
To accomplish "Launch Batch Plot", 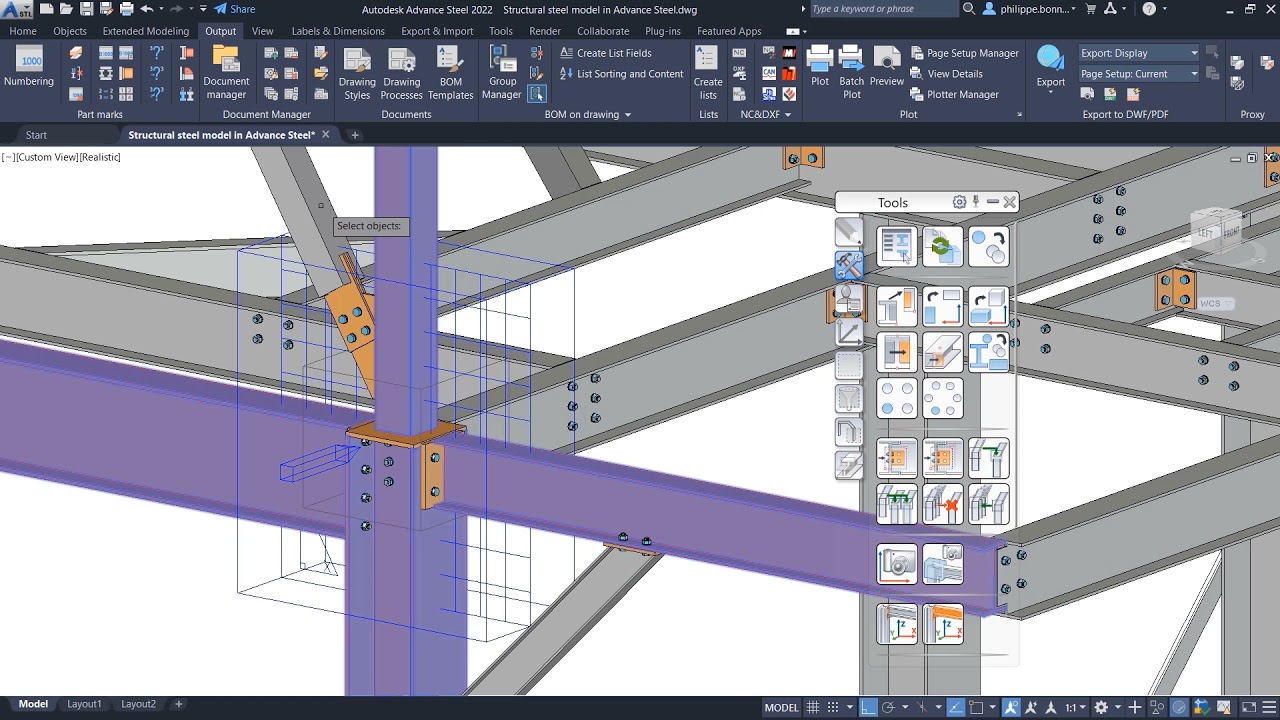I will coord(852,72).
